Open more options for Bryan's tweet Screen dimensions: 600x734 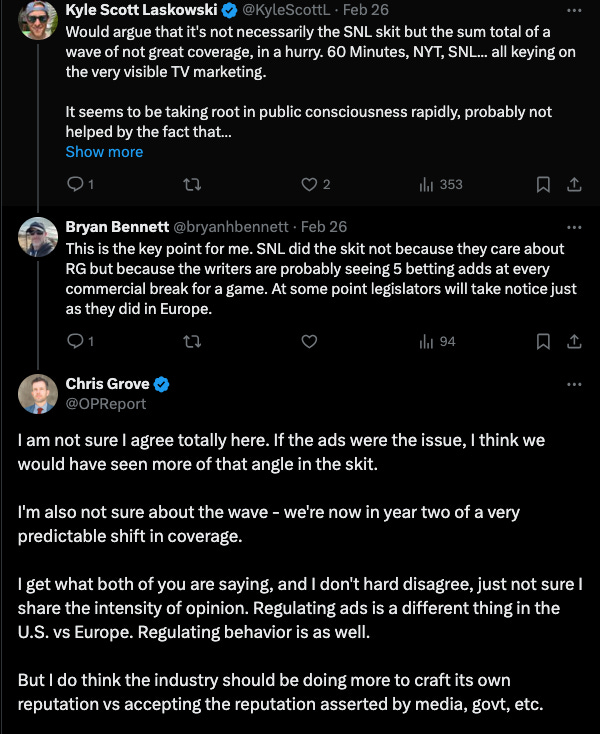574,228
